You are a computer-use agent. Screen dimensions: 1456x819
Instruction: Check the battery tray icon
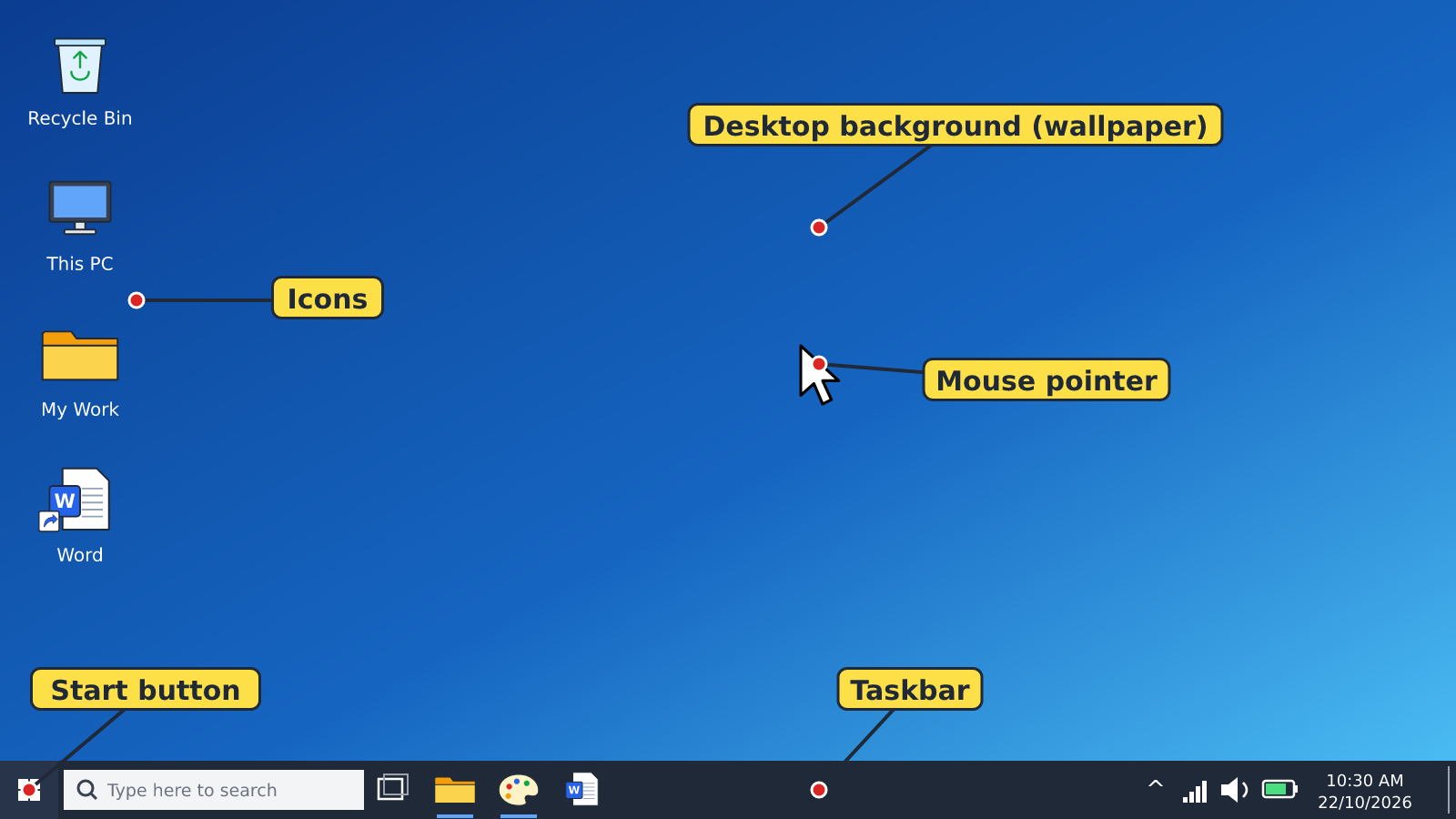(x=1279, y=789)
